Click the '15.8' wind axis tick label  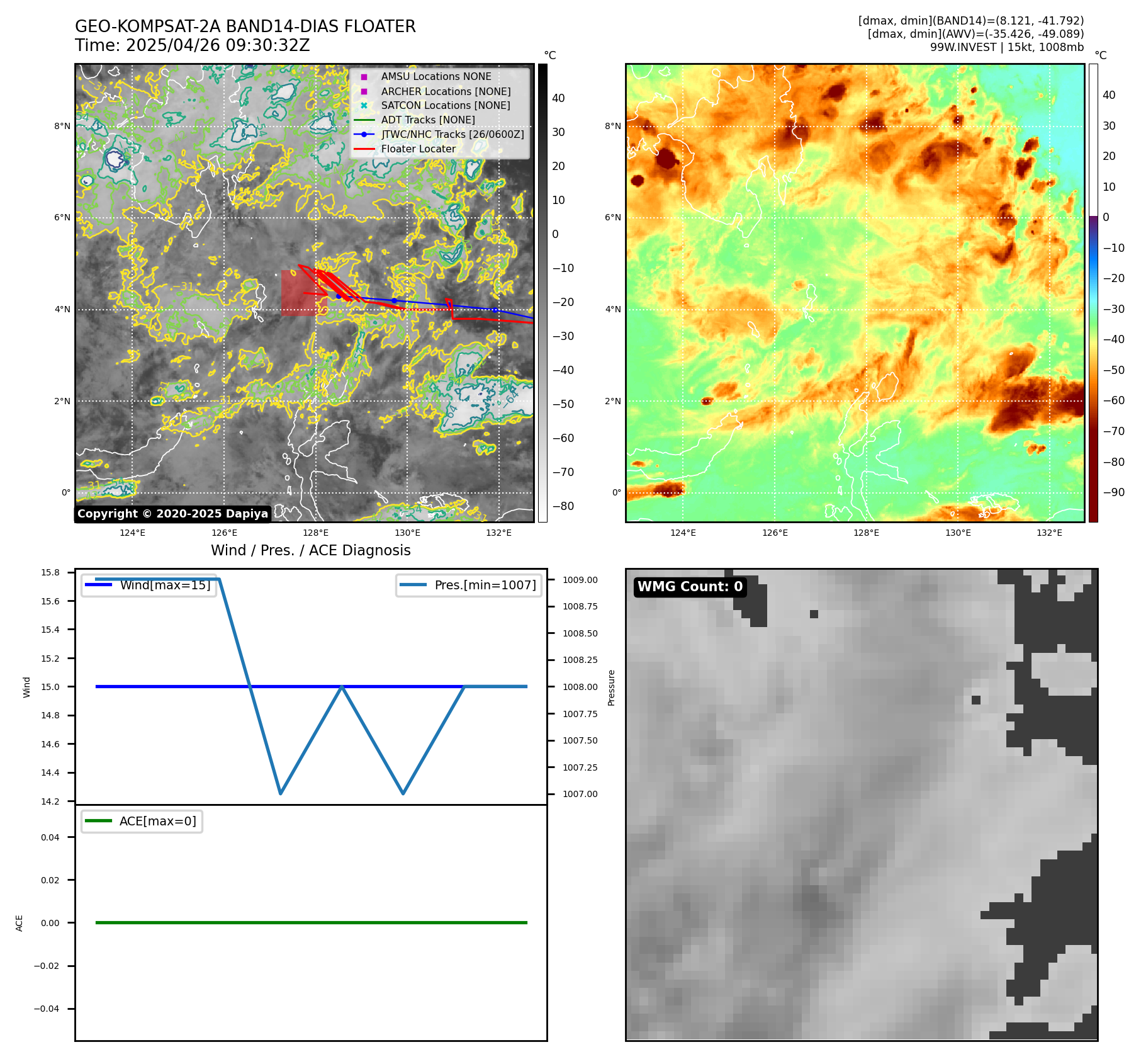point(50,572)
